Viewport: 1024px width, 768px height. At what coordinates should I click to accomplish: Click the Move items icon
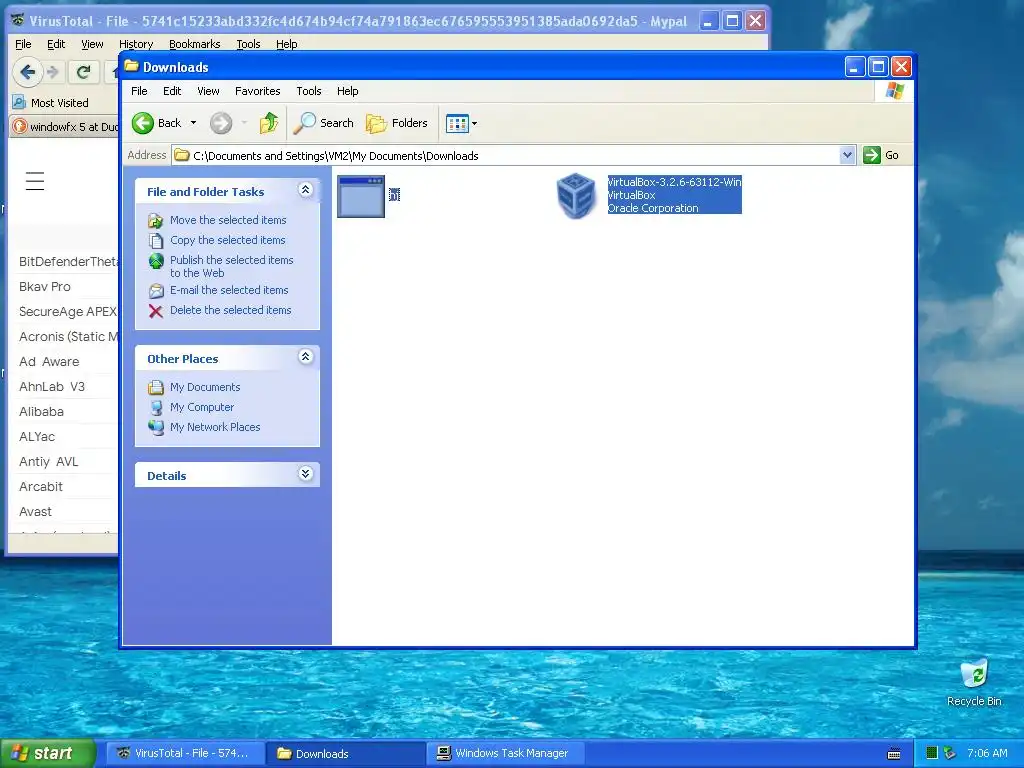pyautogui.click(x=155, y=221)
